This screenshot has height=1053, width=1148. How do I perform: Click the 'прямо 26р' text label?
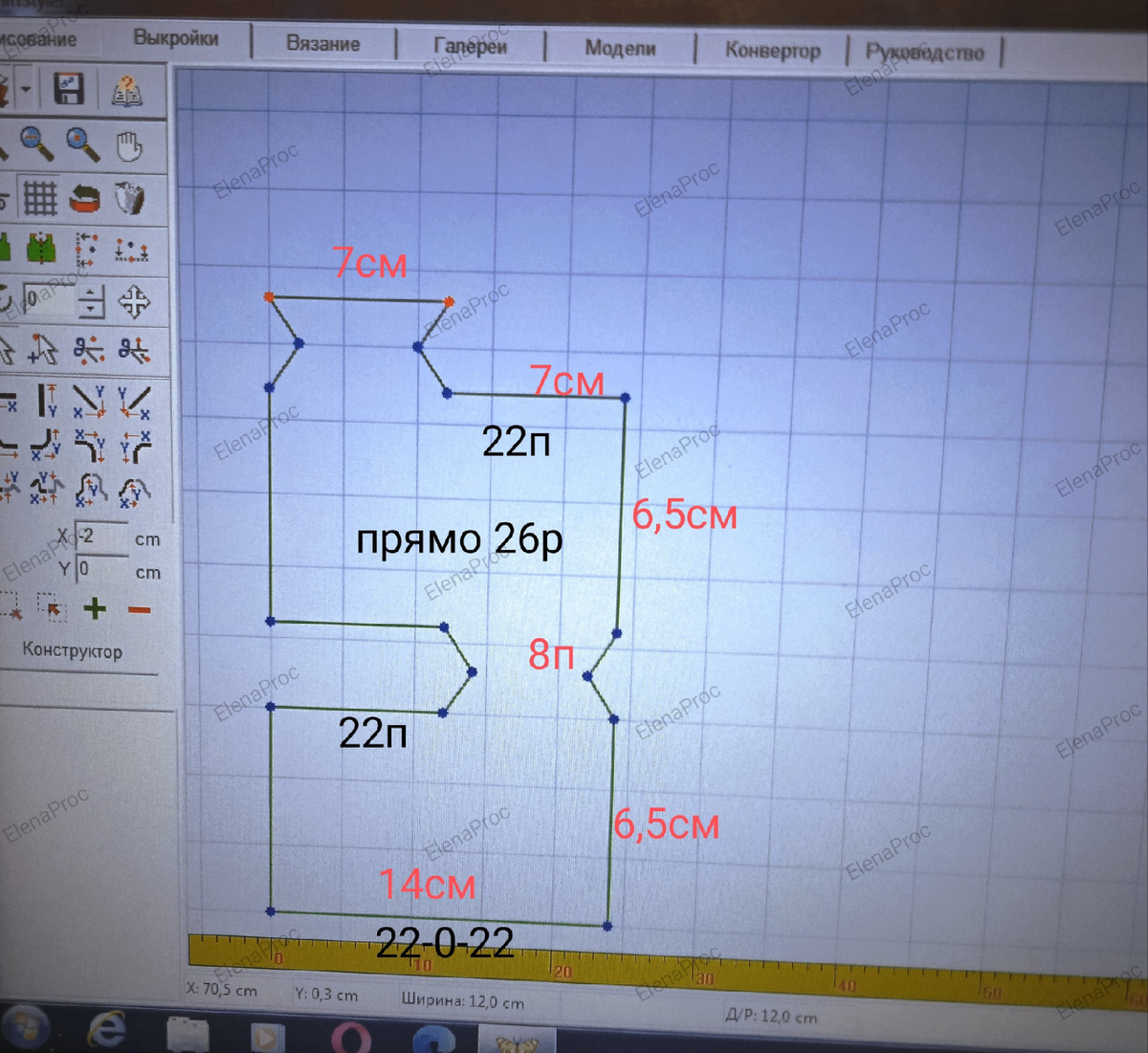point(459,540)
